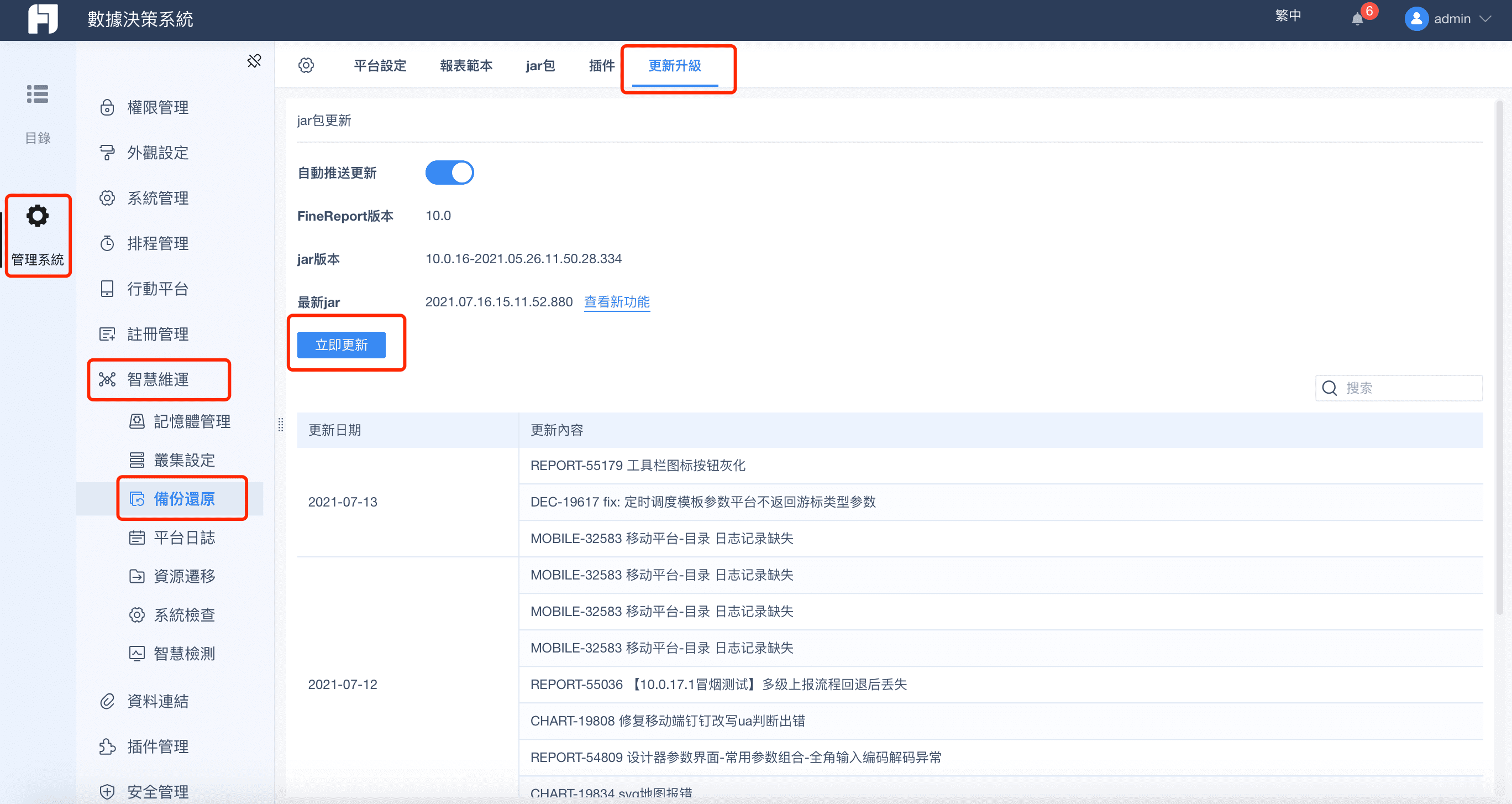The image size is (1512, 804).
Task: Open 排程管理 menu entry
Action: pos(158,243)
